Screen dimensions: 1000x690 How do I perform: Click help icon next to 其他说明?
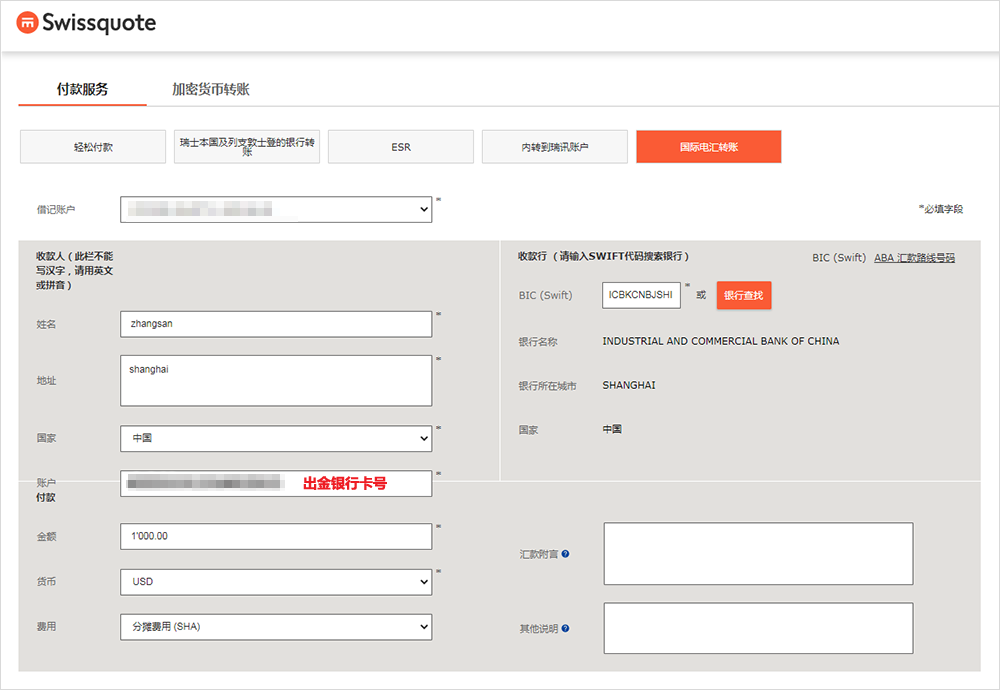tap(565, 628)
